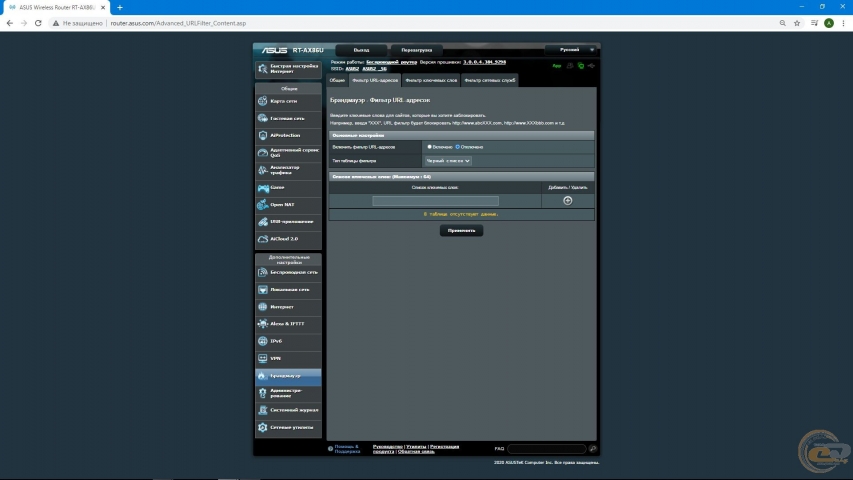Image resolution: width=853 pixels, height=480 pixels.
Task: Open the Adaptive QoS service page
Action: [x=288, y=153]
